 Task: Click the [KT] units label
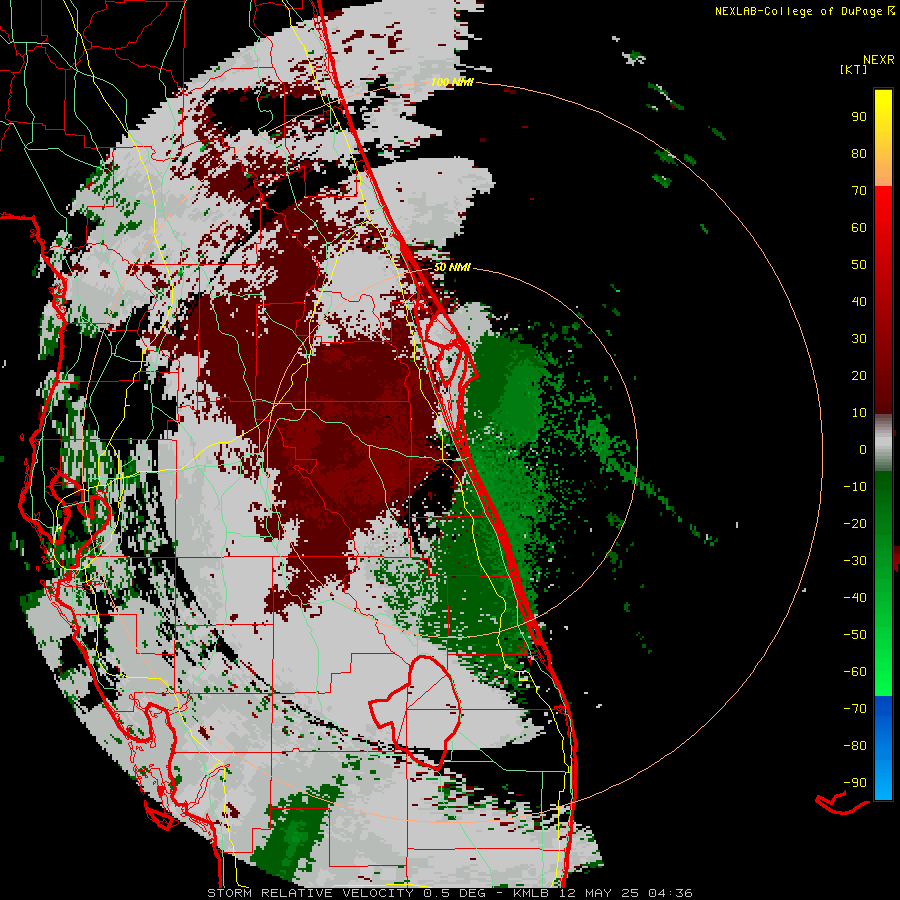pyautogui.click(x=853, y=69)
